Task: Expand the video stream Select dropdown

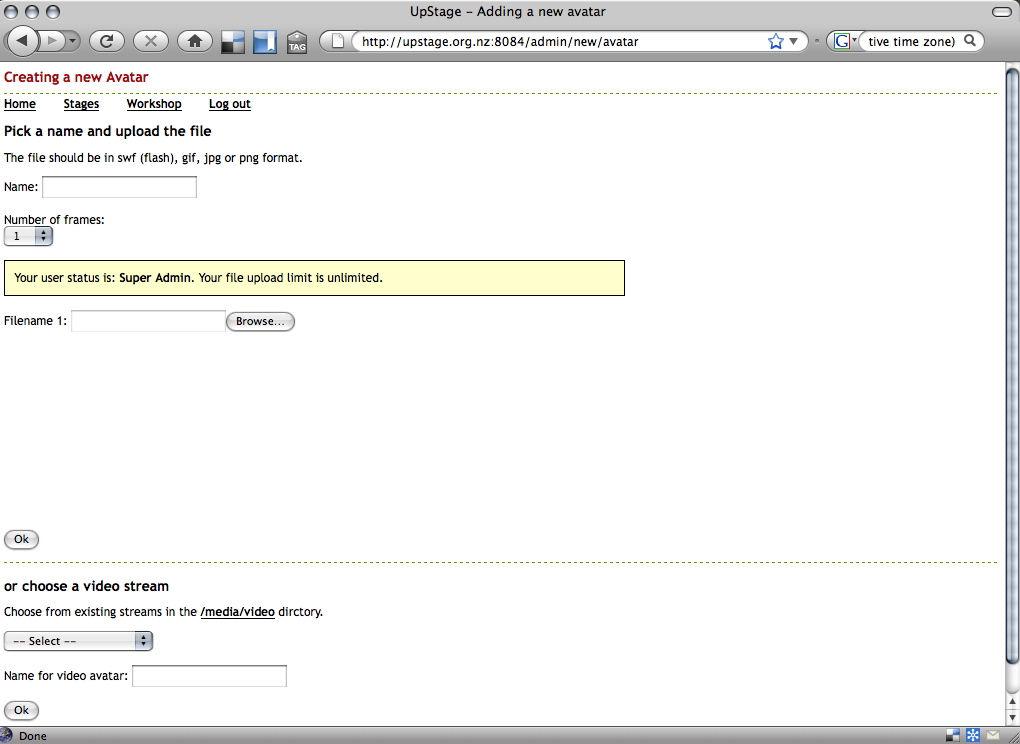Action: (x=78, y=641)
